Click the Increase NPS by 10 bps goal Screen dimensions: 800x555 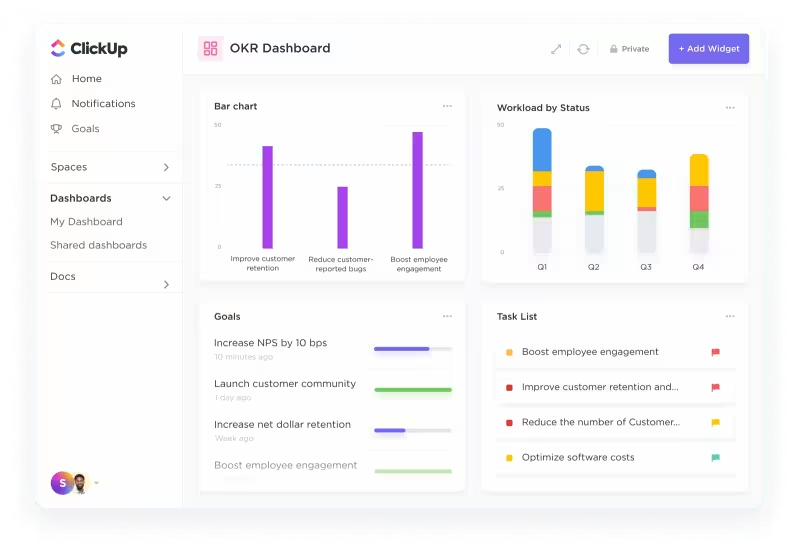(x=270, y=343)
